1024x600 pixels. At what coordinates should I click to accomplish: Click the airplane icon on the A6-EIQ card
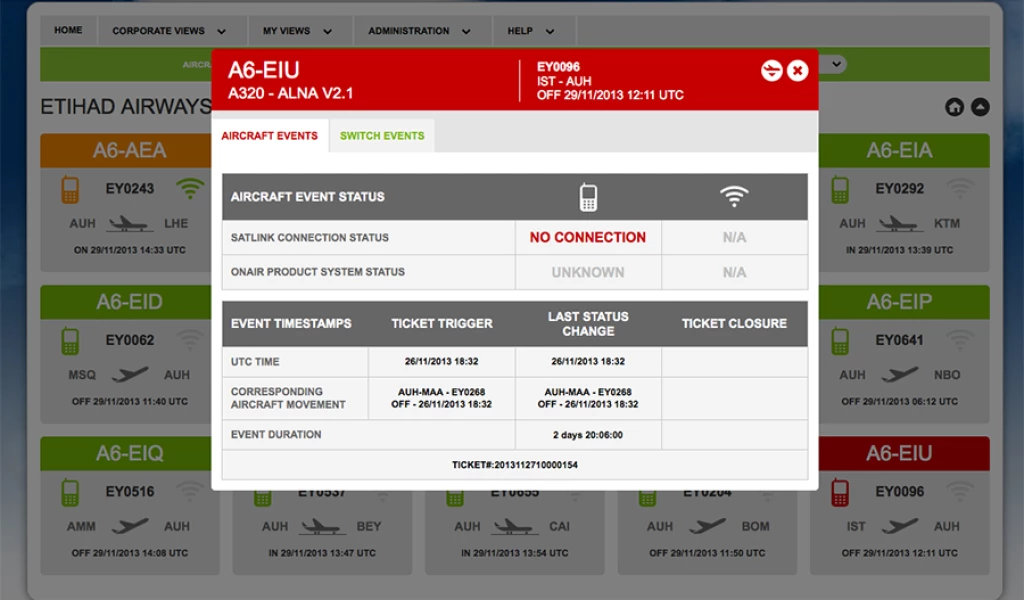[x=129, y=526]
